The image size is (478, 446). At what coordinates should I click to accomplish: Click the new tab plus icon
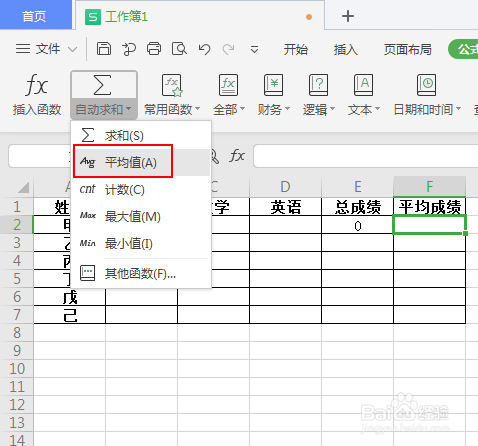[x=348, y=16]
